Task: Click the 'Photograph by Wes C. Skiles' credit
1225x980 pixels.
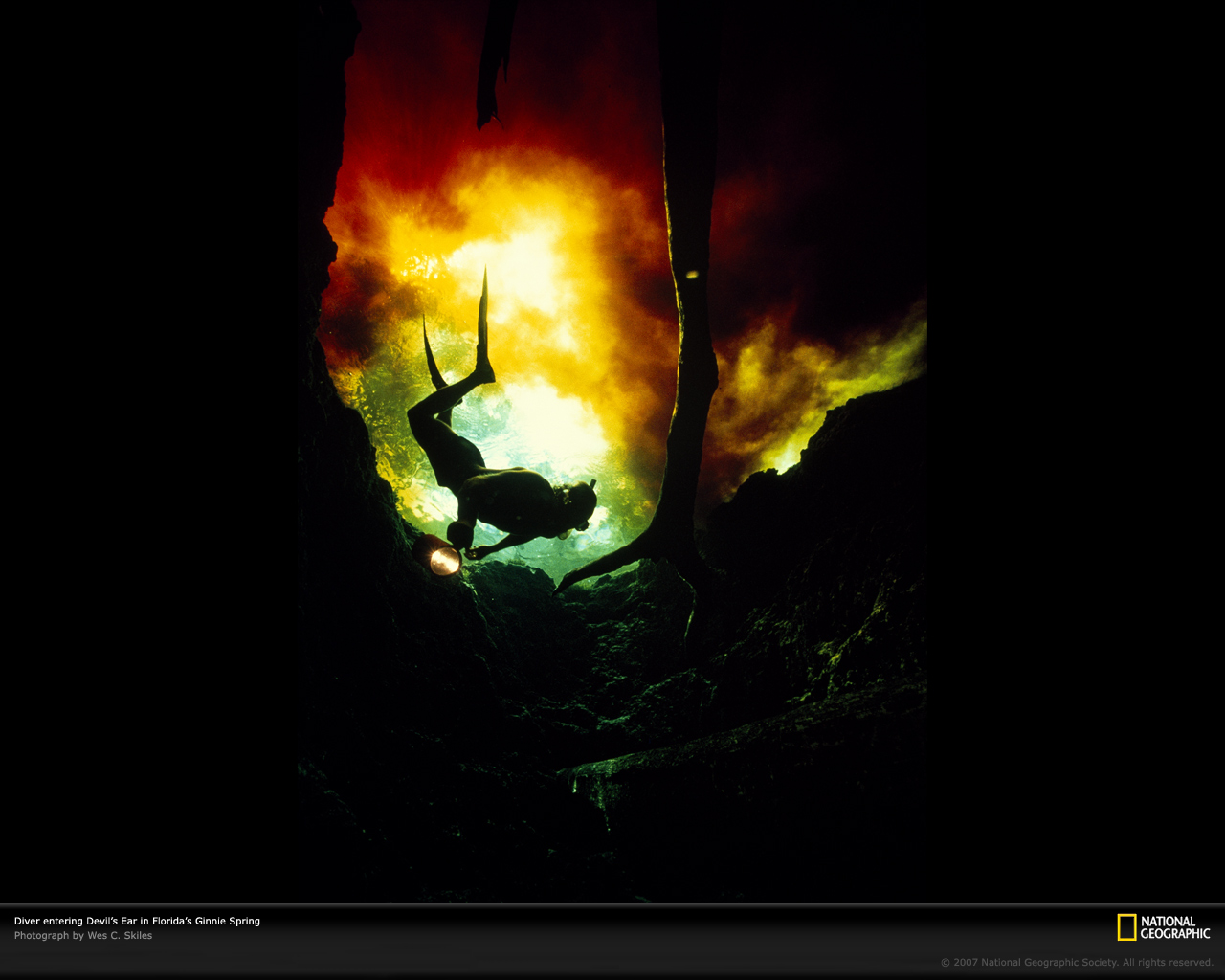Action: point(83,935)
